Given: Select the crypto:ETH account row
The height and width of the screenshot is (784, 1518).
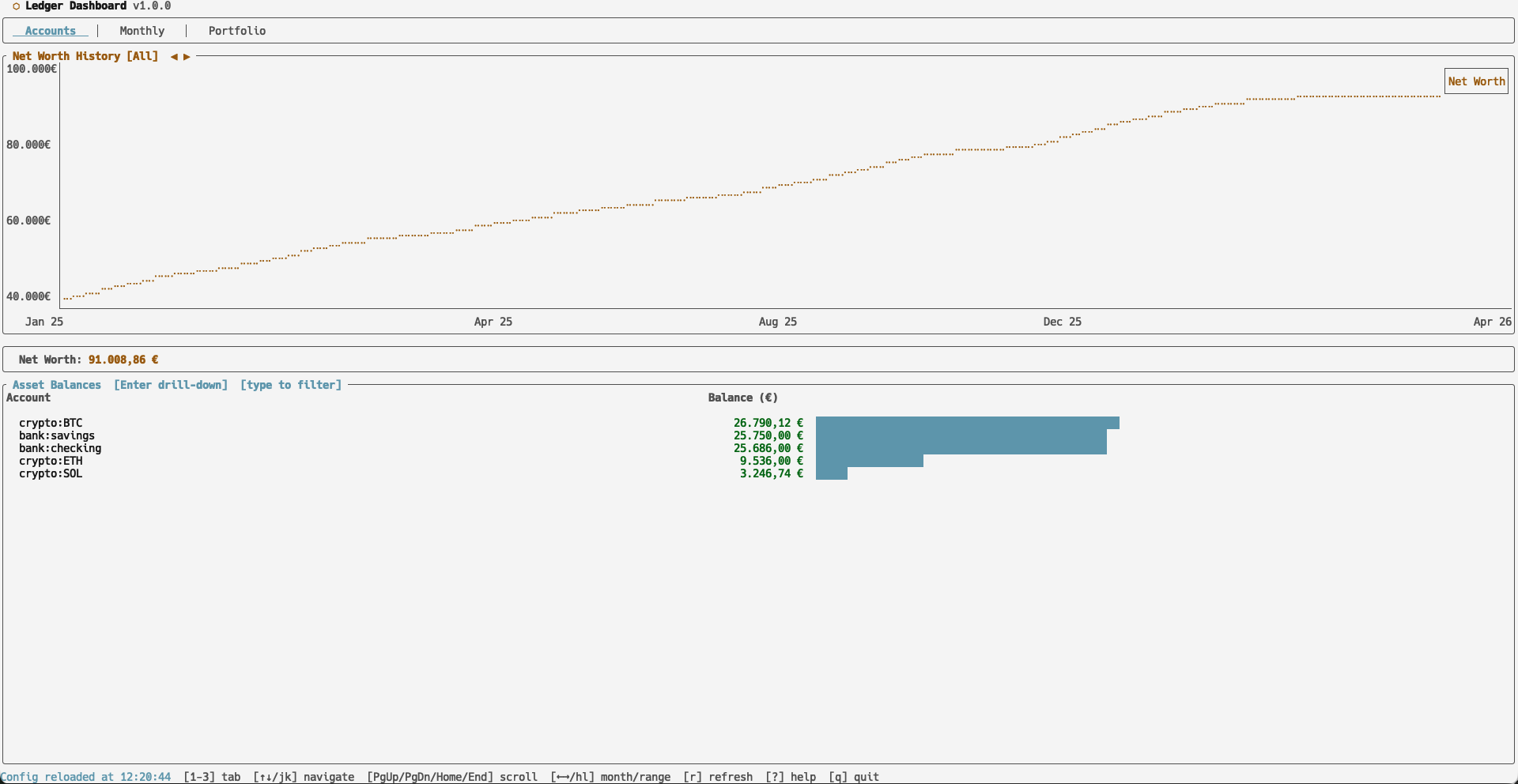Looking at the screenshot, I should (x=51, y=461).
